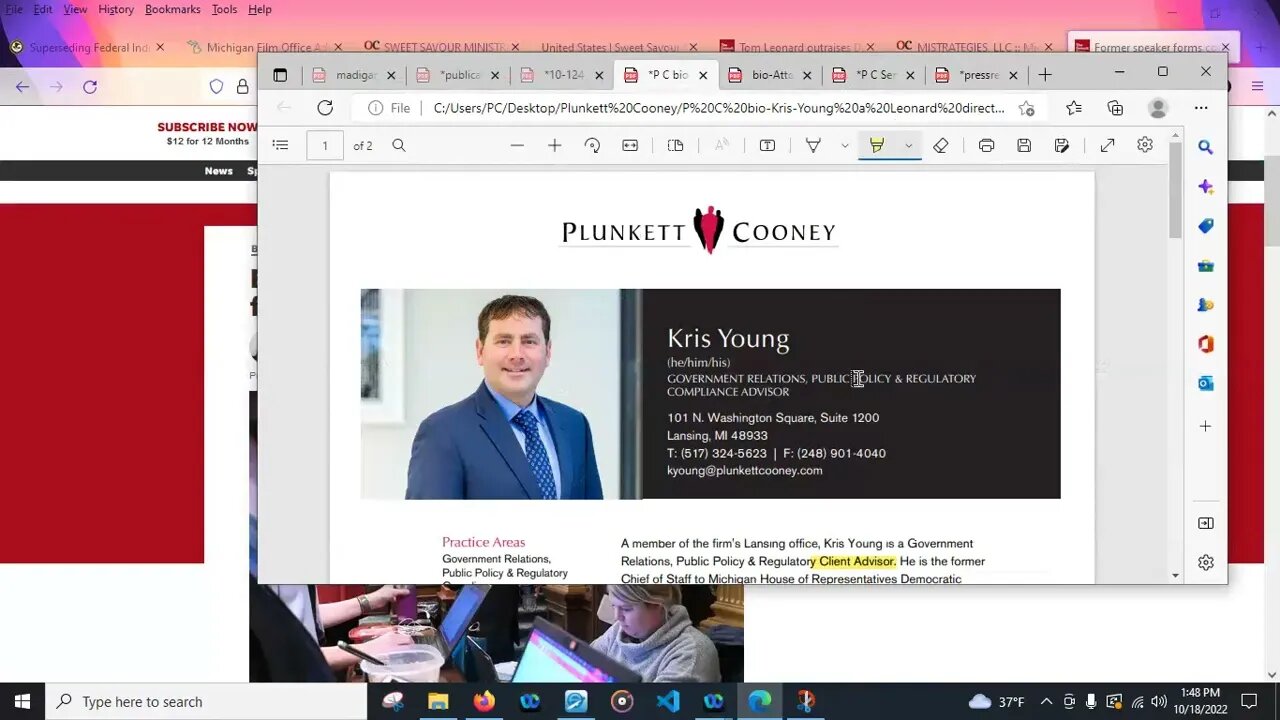Screen dimensions: 1280x720
Task: Add a site to the Edge sidebar
Action: pyautogui.click(x=1206, y=426)
